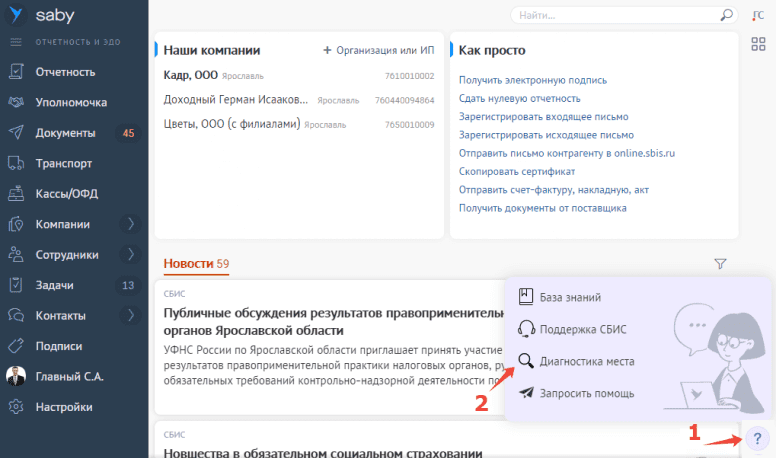Screen dimensions: 776x458
Task: Click the Диагностика места magnifier icon
Action: click(526, 361)
